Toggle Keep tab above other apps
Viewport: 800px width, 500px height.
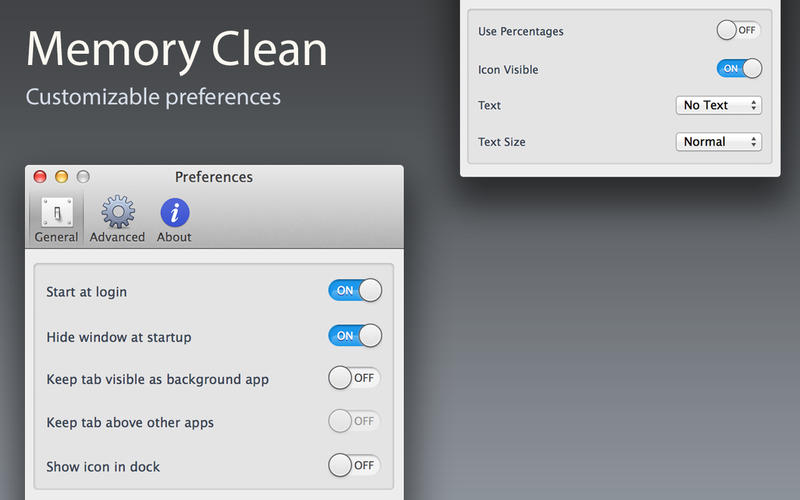(355, 422)
